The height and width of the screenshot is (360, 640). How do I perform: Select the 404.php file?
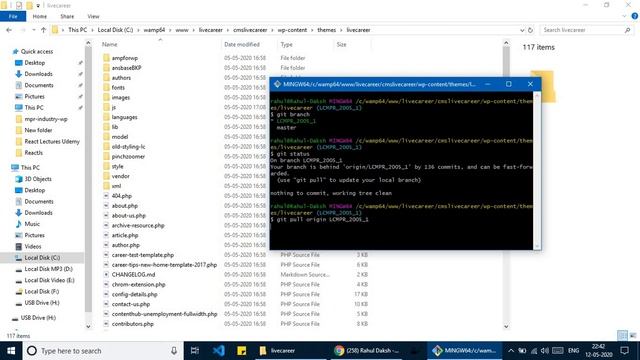[x=122, y=196]
